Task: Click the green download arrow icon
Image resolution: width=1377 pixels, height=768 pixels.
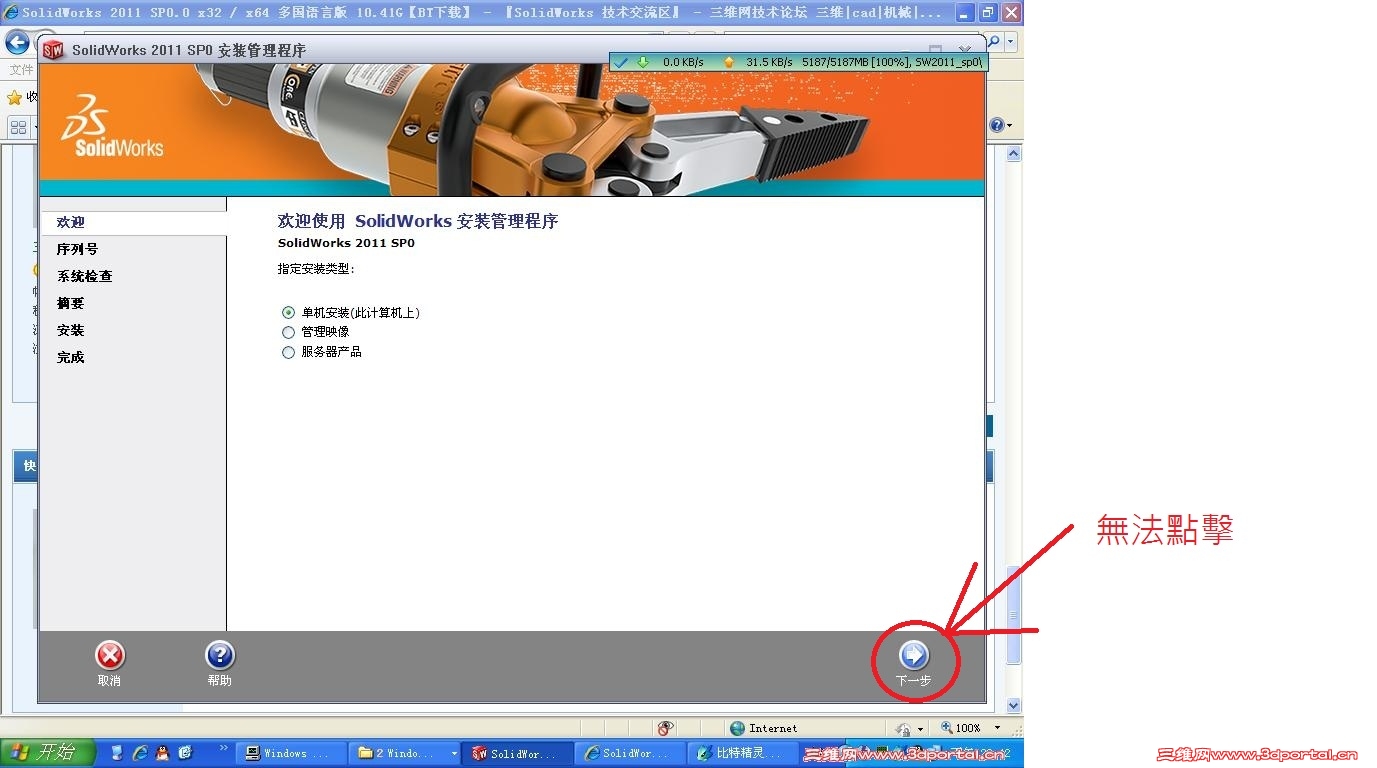Action: (643, 62)
